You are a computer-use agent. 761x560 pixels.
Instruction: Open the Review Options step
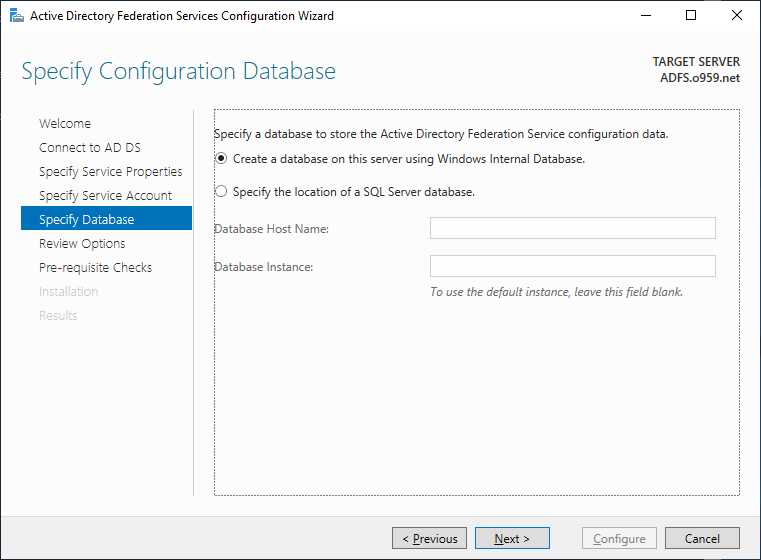(x=82, y=244)
